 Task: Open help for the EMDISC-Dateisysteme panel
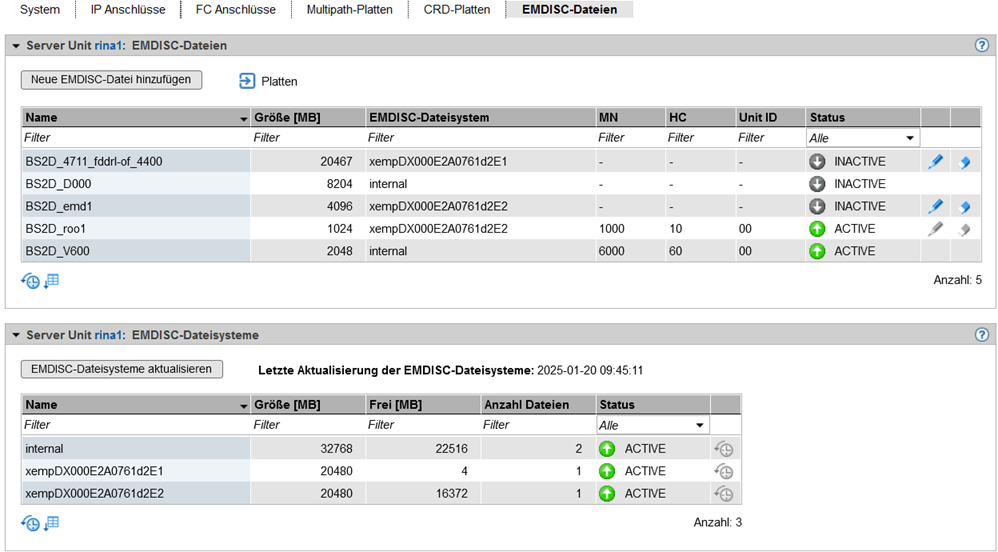(x=981, y=335)
